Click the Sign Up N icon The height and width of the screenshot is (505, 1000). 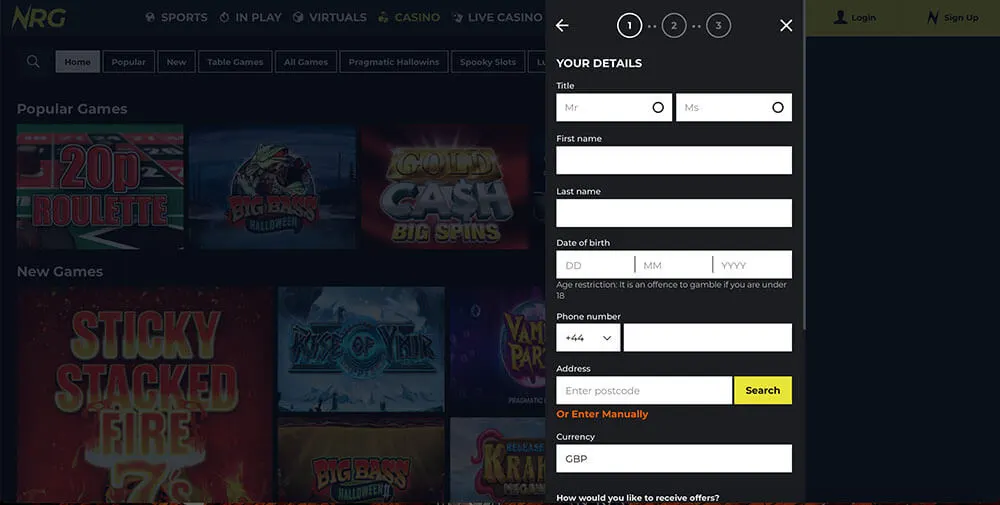pyautogui.click(x=933, y=17)
